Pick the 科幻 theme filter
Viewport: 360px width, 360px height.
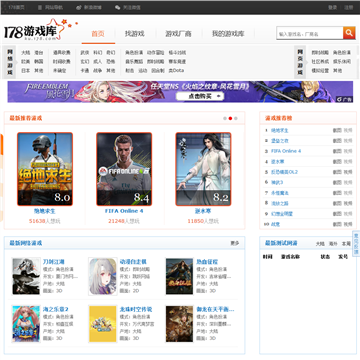[x=98, y=53]
